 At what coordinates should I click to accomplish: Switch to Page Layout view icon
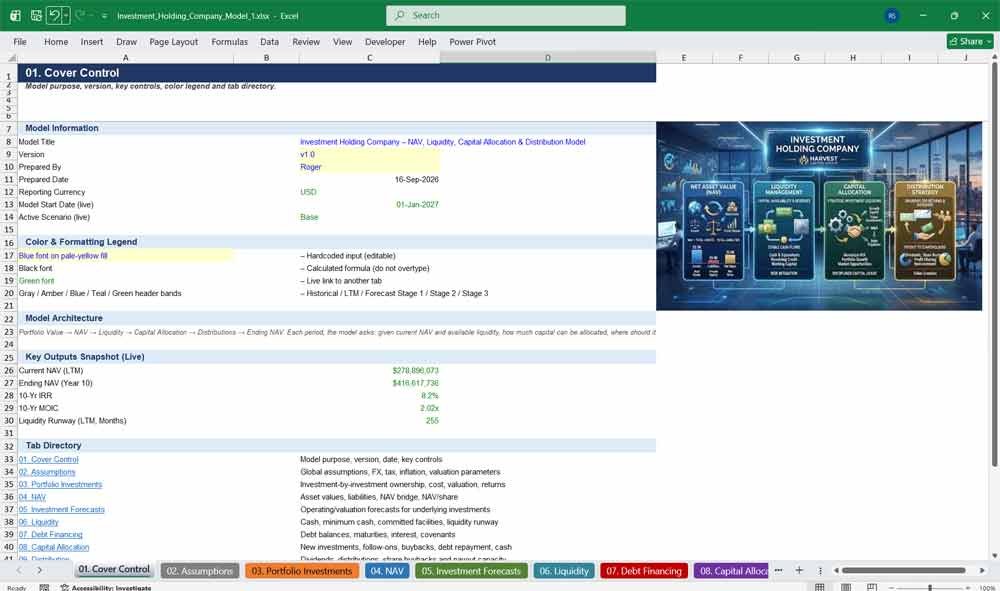pos(846,587)
